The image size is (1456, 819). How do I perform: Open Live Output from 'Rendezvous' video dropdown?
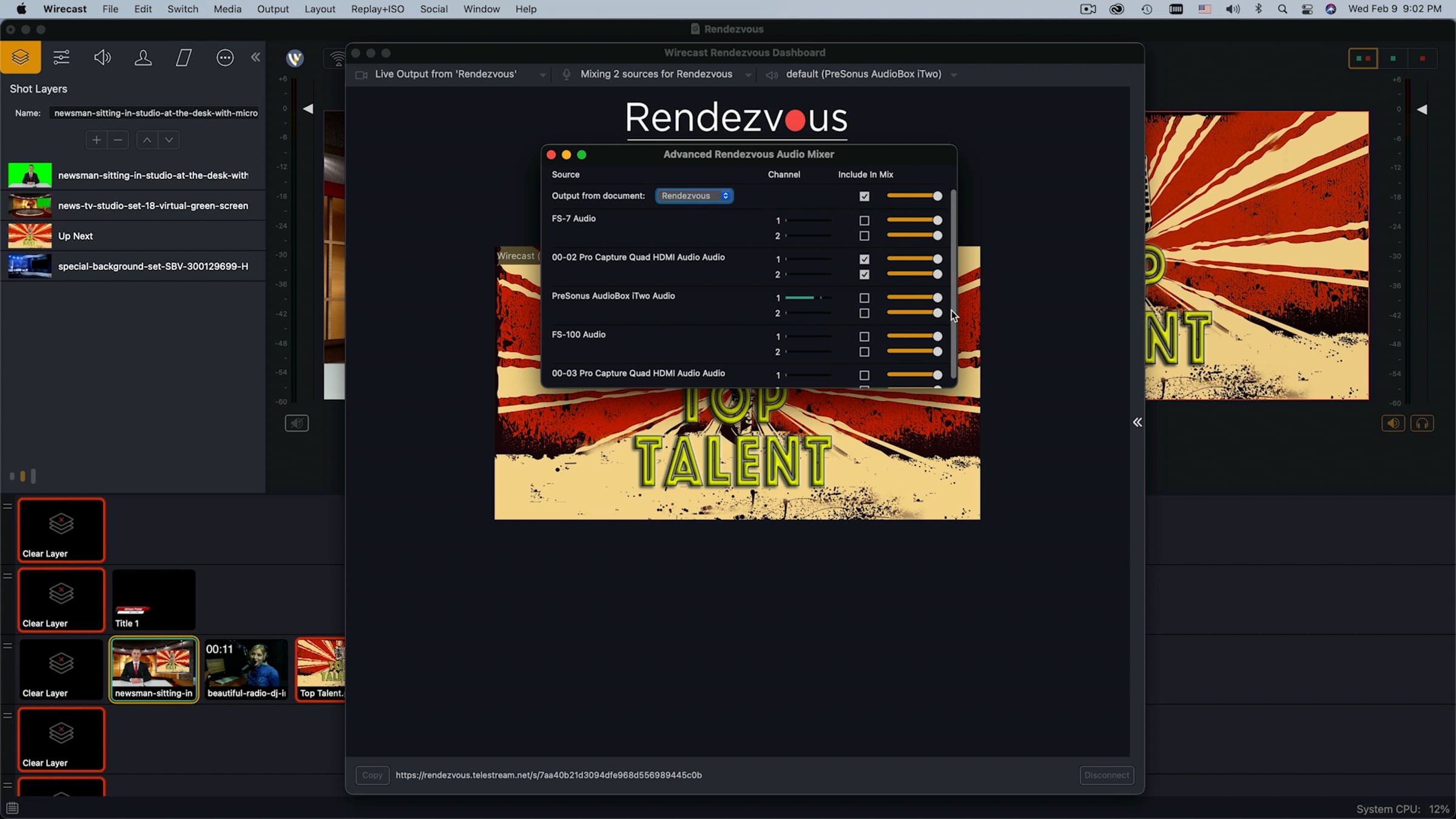[x=451, y=75]
